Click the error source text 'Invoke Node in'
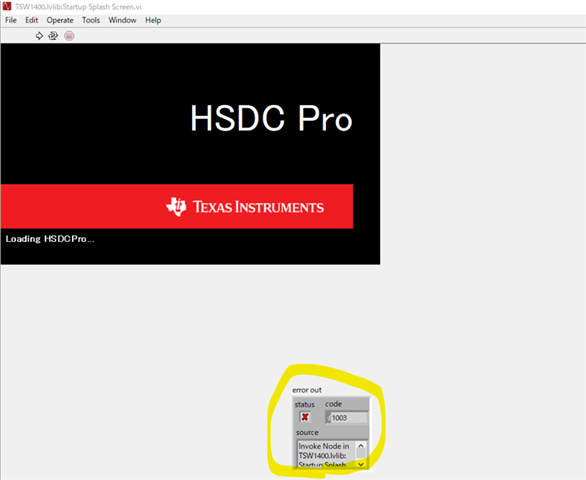586x480 pixels. (324, 446)
